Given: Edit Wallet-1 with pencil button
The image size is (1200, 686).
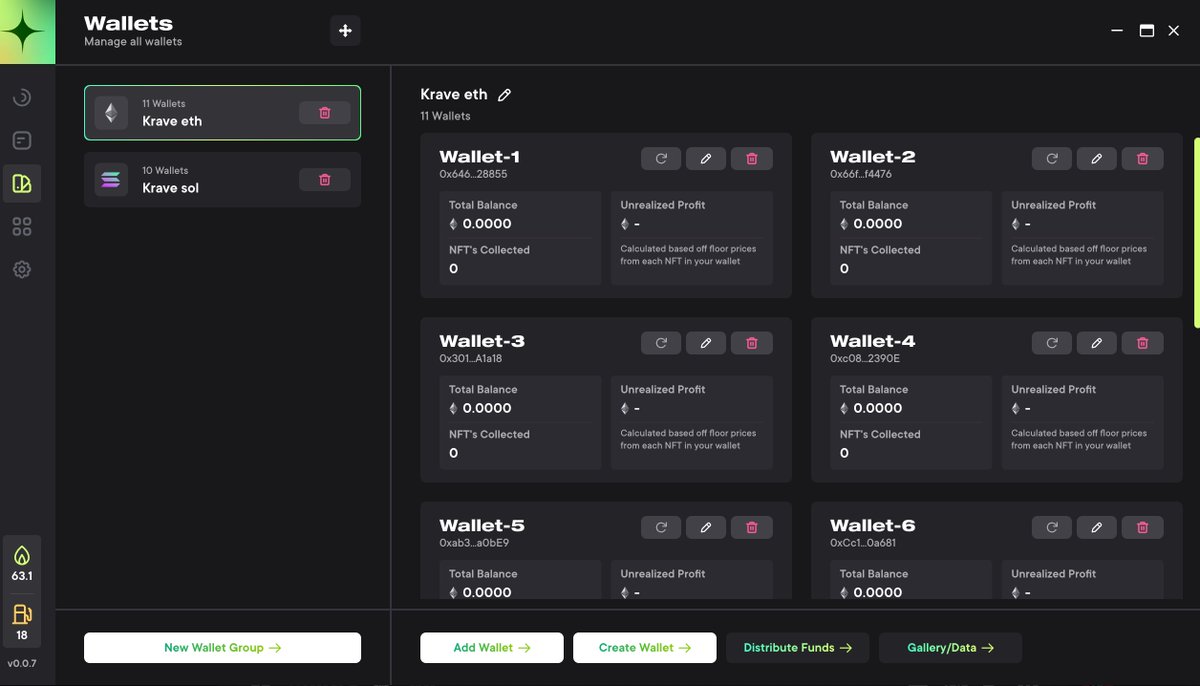Looking at the screenshot, I should [x=706, y=159].
